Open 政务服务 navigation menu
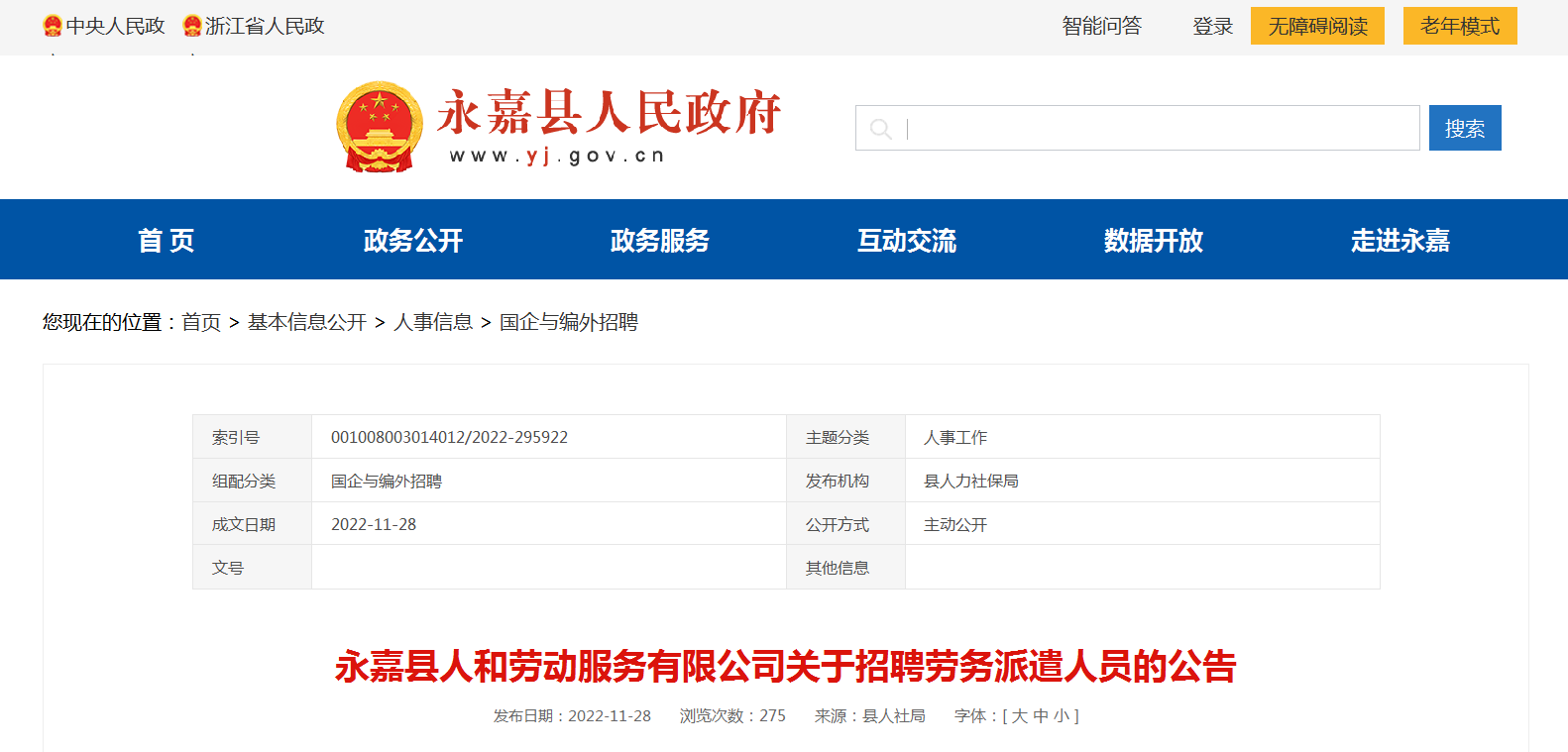1568x752 pixels. click(x=660, y=240)
